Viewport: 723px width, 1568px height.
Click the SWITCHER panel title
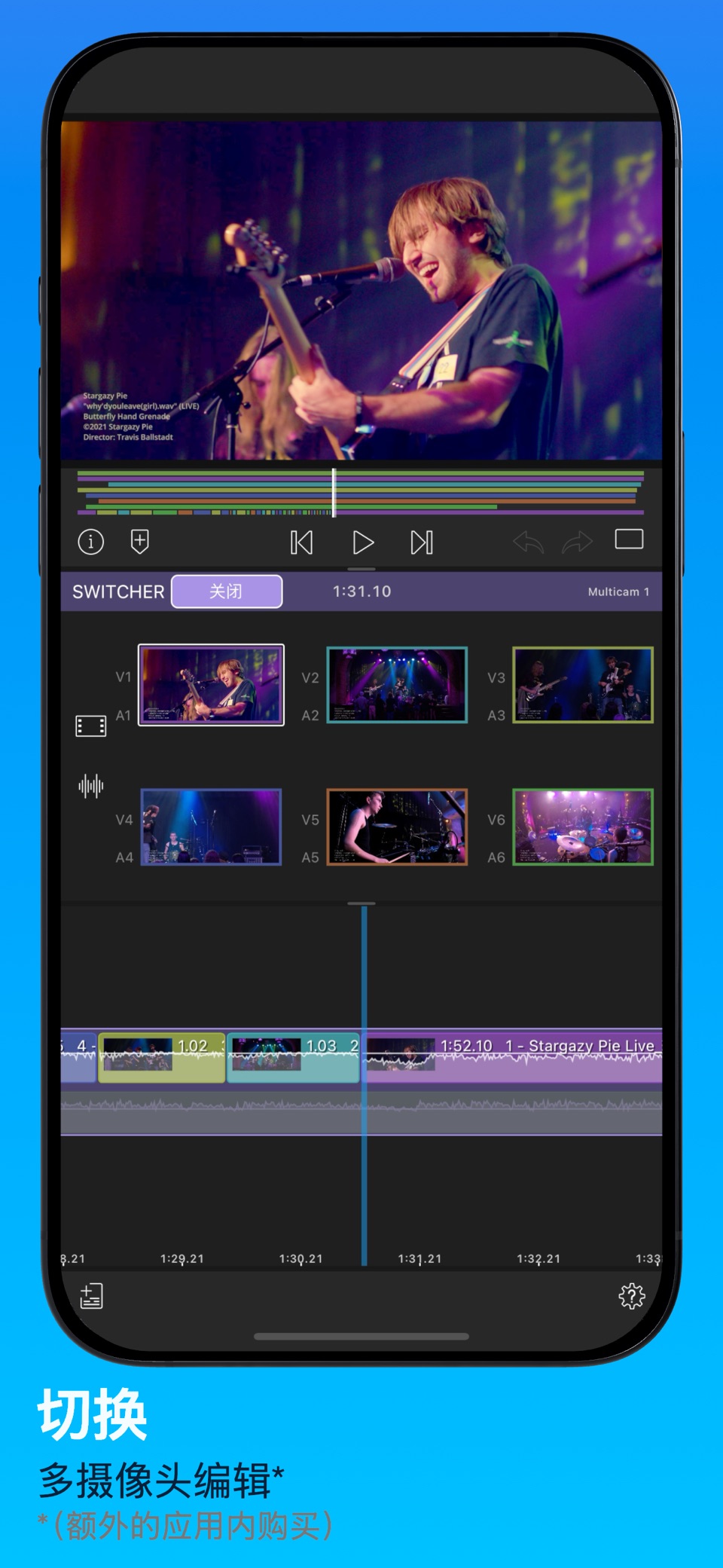tap(118, 591)
